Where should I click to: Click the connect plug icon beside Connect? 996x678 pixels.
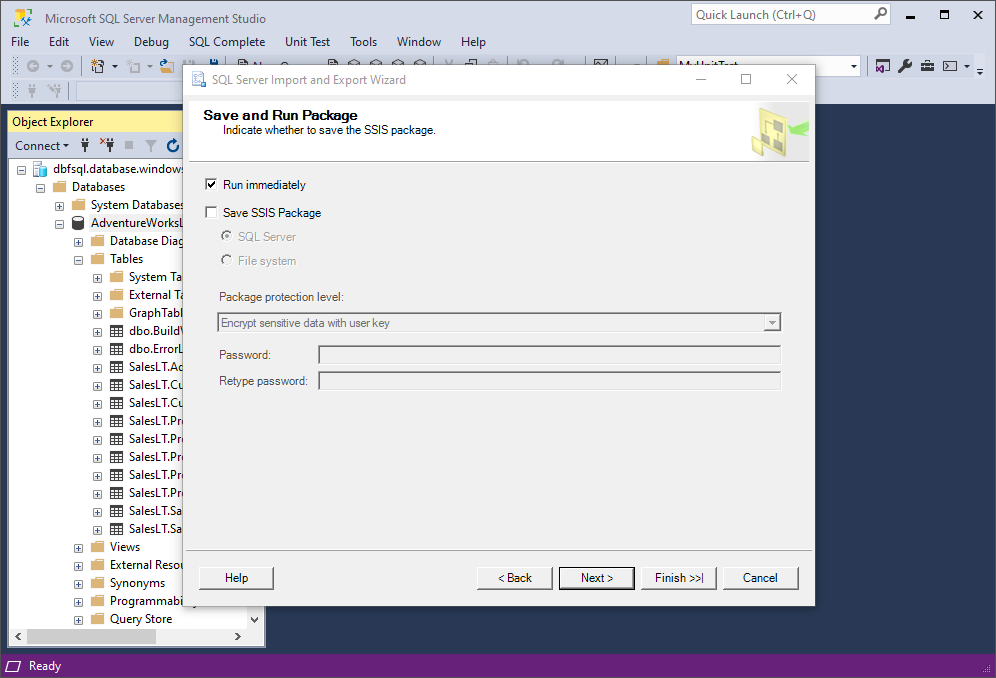85,146
